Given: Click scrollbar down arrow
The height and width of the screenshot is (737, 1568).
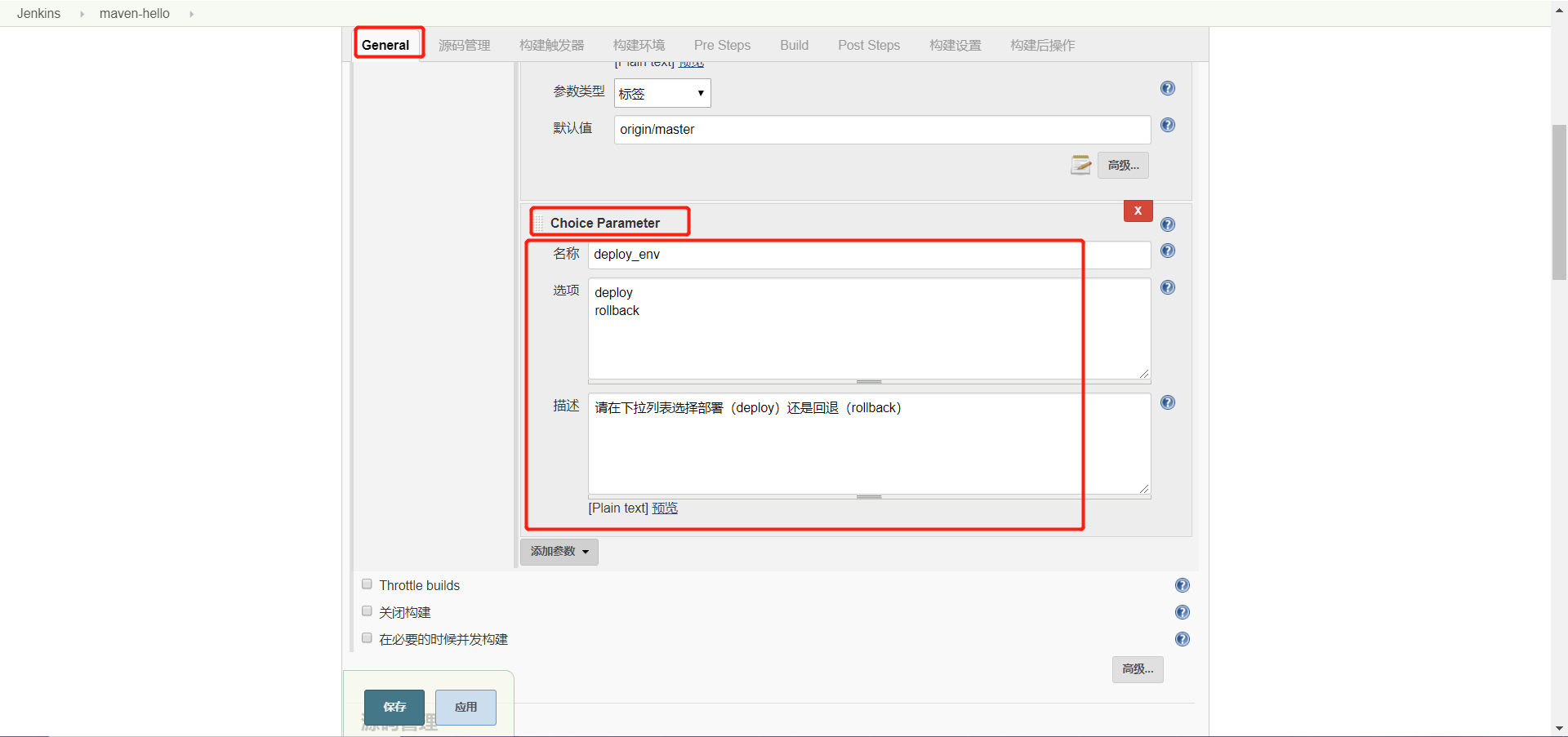Looking at the screenshot, I should click(x=1559, y=728).
